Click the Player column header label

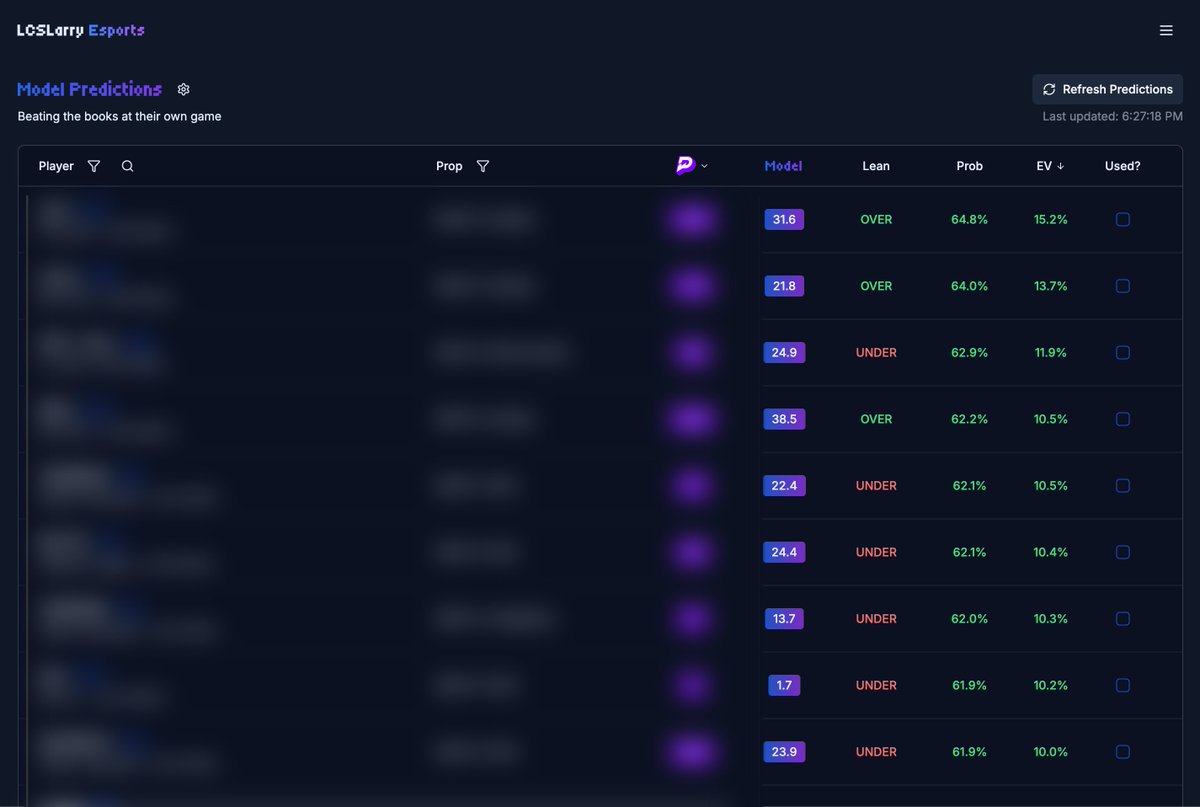[56, 166]
